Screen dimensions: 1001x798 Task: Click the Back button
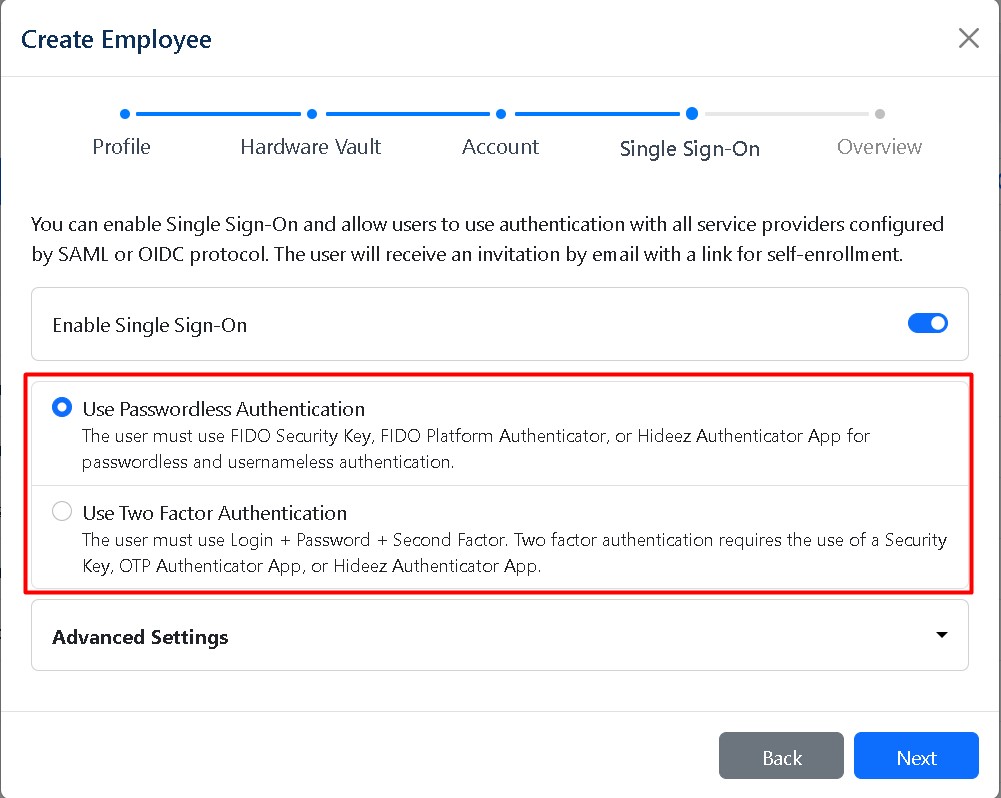[781, 756]
